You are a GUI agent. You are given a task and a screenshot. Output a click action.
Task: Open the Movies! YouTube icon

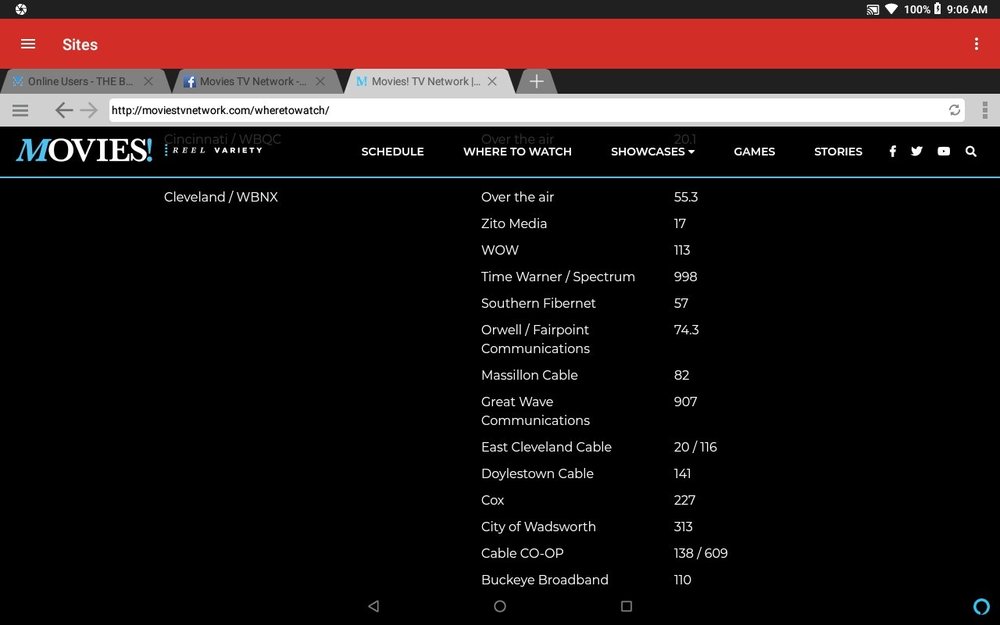(943, 151)
